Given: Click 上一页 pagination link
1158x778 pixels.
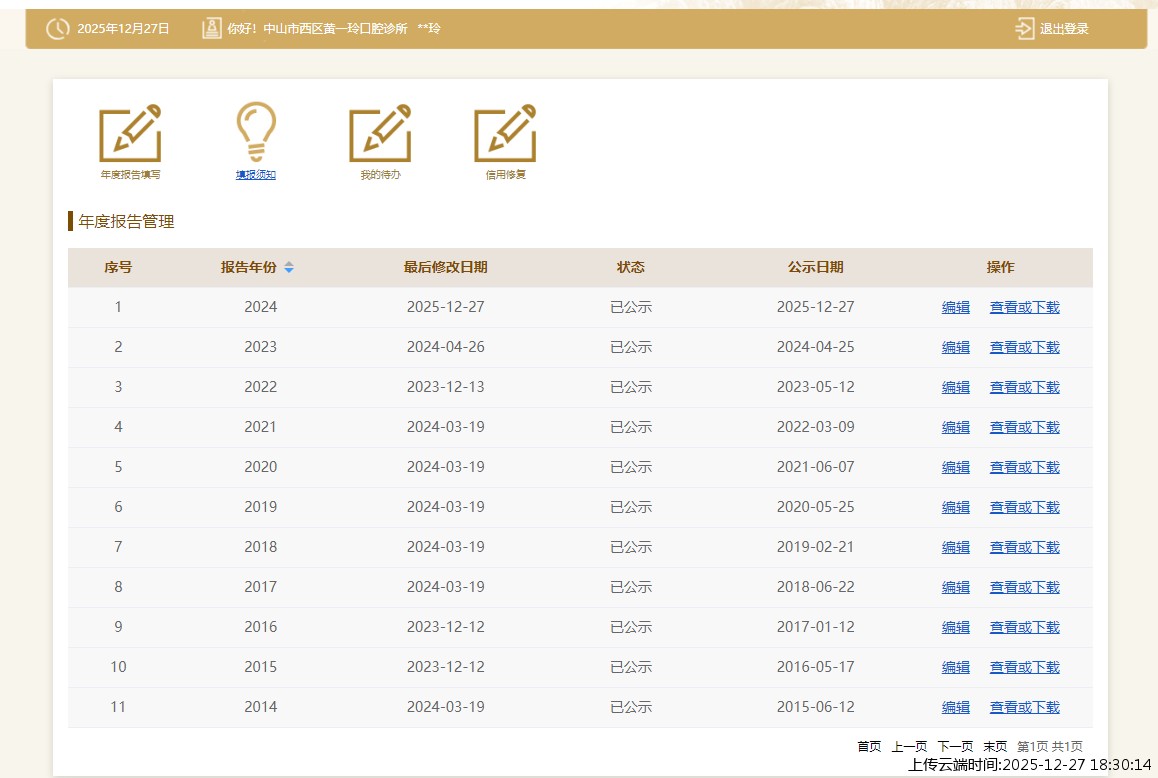Looking at the screenshot, I should (909, 747).
